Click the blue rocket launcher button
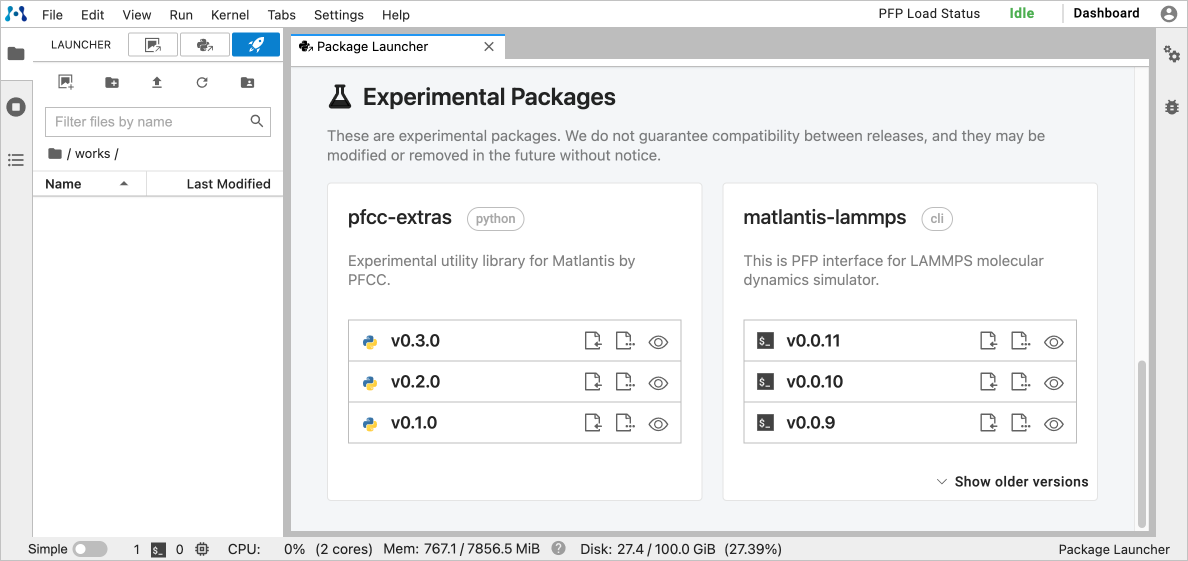The width and height of the screenshot is (1188, 561). tap(256, 45)
